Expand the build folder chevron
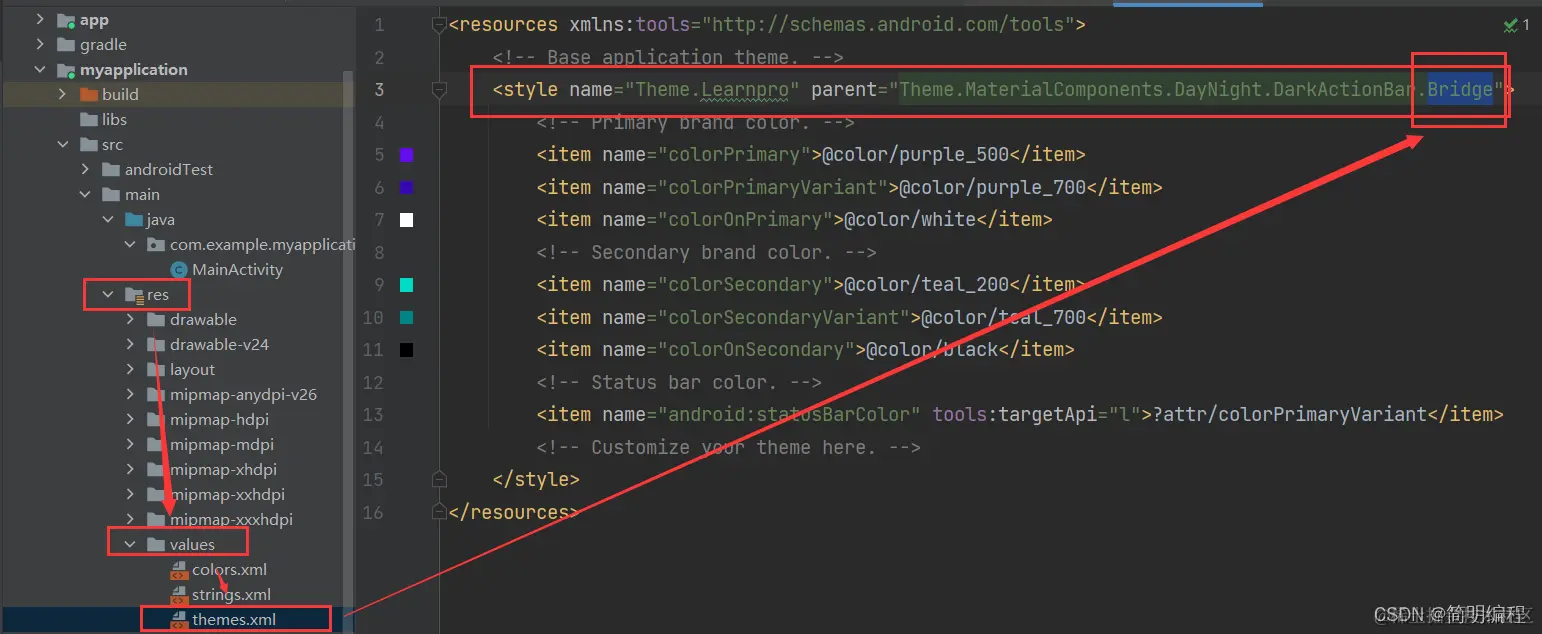 pyautogui.click(x=62, y=94)
